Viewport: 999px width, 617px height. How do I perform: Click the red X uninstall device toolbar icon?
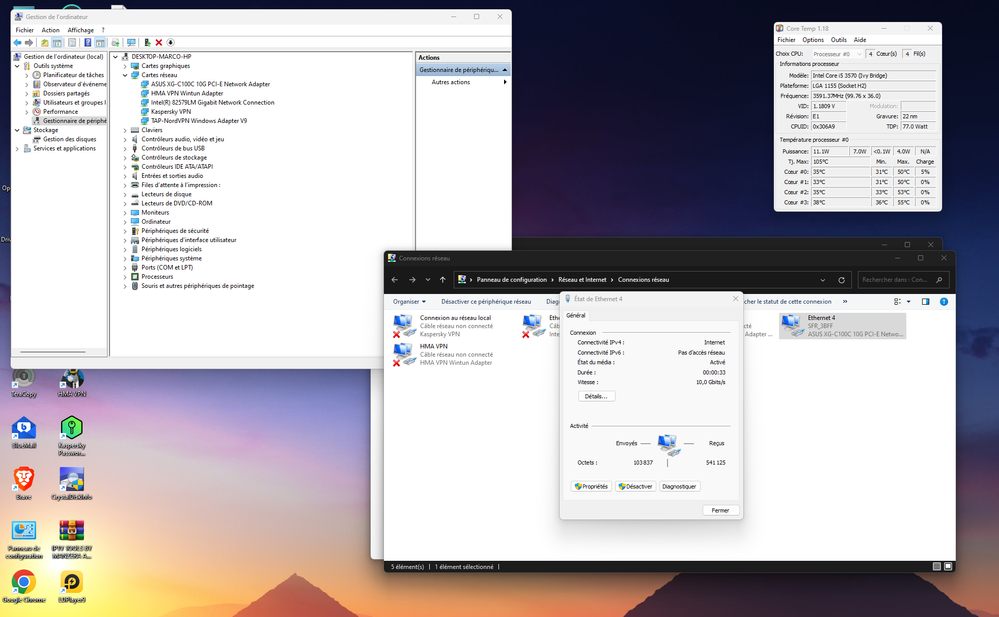tap(159, 43)
